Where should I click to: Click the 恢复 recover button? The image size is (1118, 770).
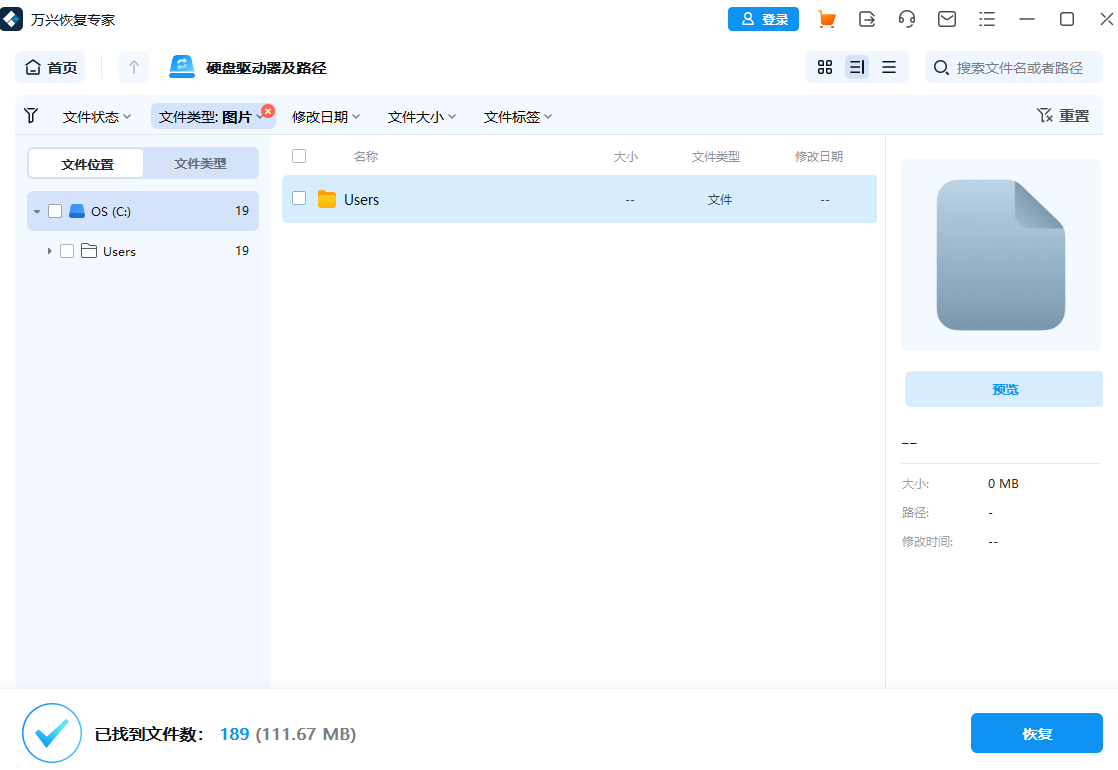[x=1036, y=733]
